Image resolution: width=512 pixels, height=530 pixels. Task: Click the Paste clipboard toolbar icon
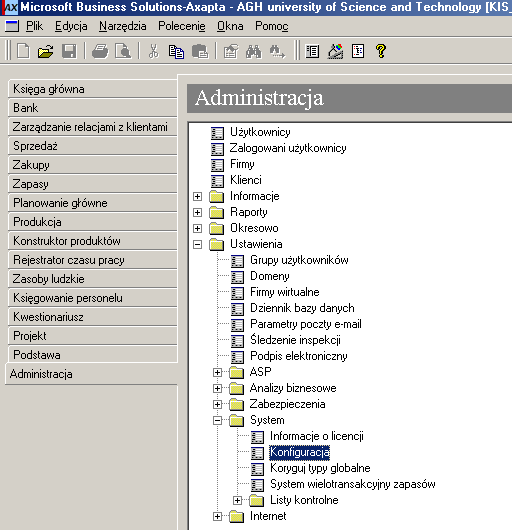(200, 51)
